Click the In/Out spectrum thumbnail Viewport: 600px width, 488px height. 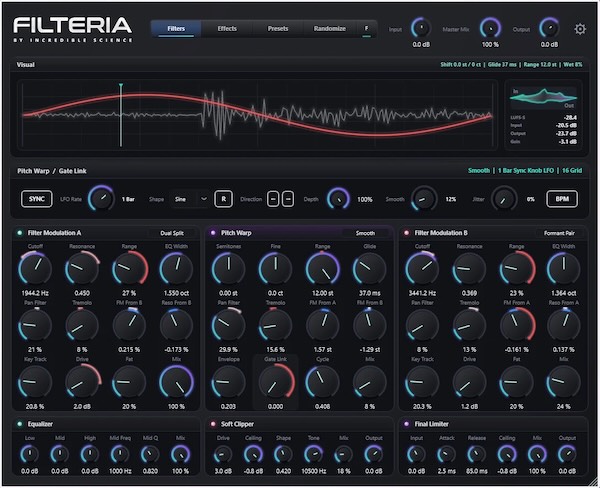[x=543, y=97]
